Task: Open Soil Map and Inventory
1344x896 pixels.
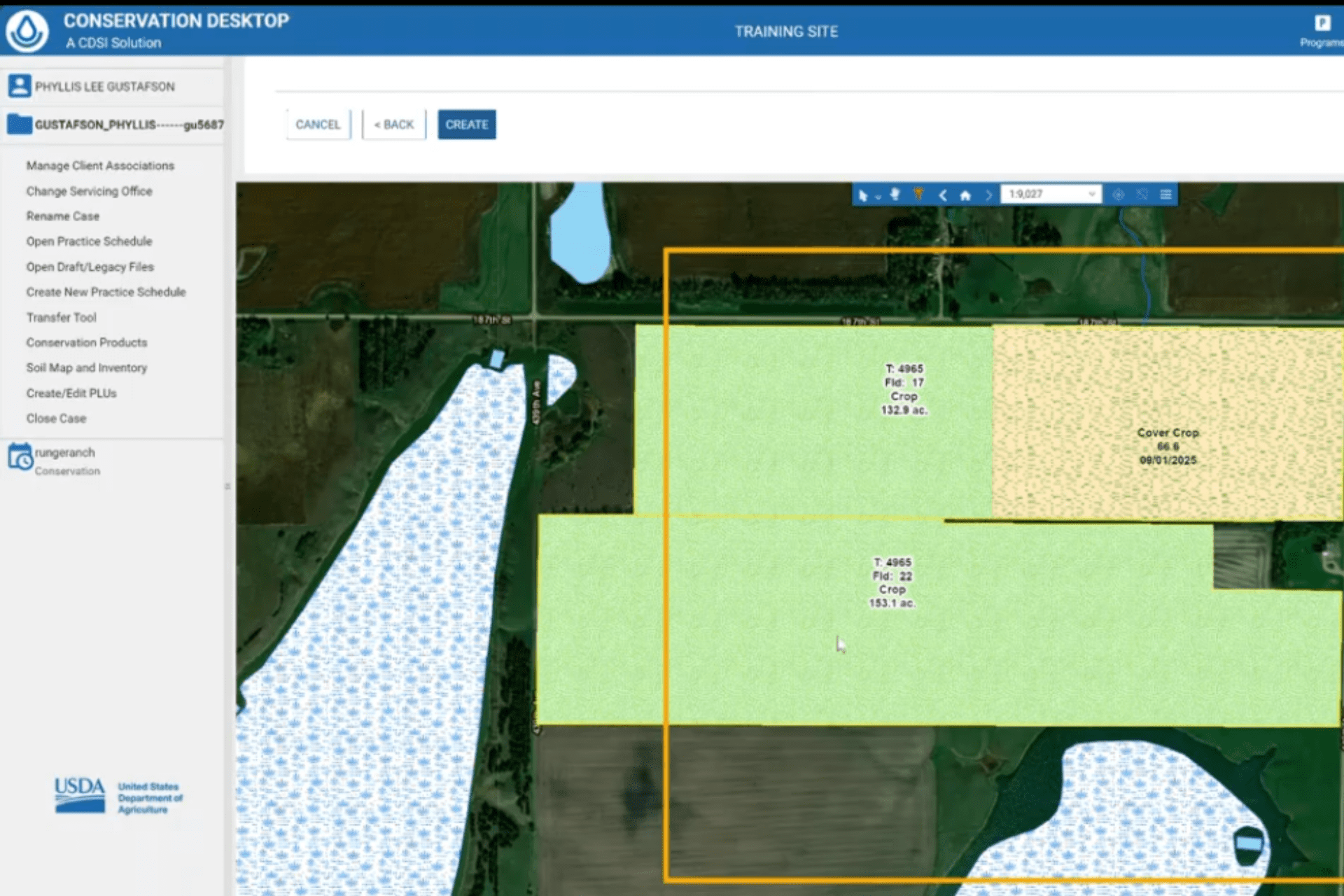Action: [87, 367]
